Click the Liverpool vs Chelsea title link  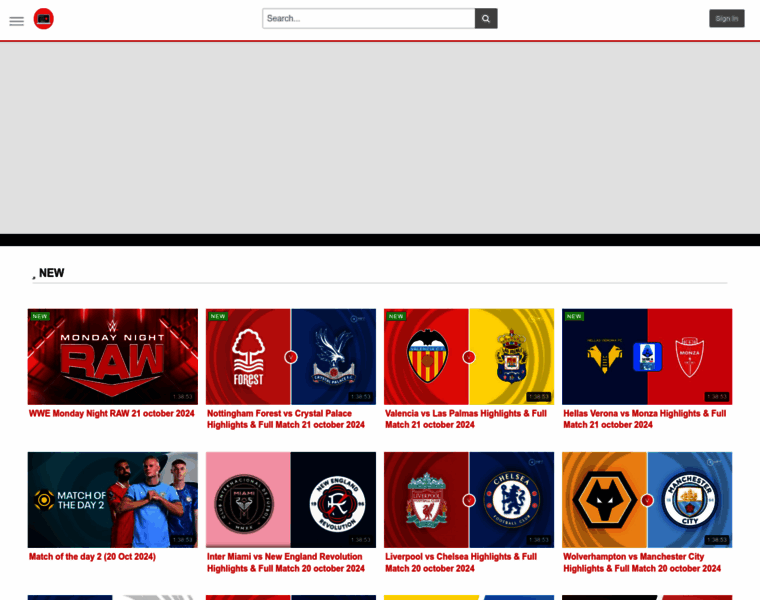[x=461, y=562]
